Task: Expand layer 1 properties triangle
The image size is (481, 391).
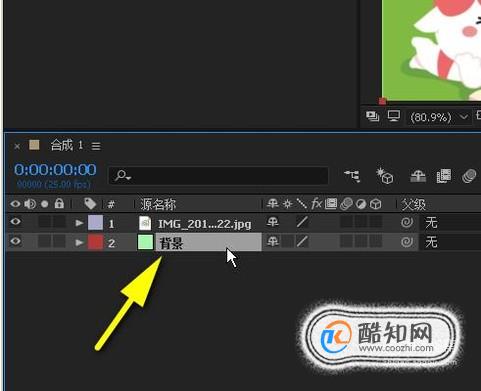Action: (x=79, y=223)
